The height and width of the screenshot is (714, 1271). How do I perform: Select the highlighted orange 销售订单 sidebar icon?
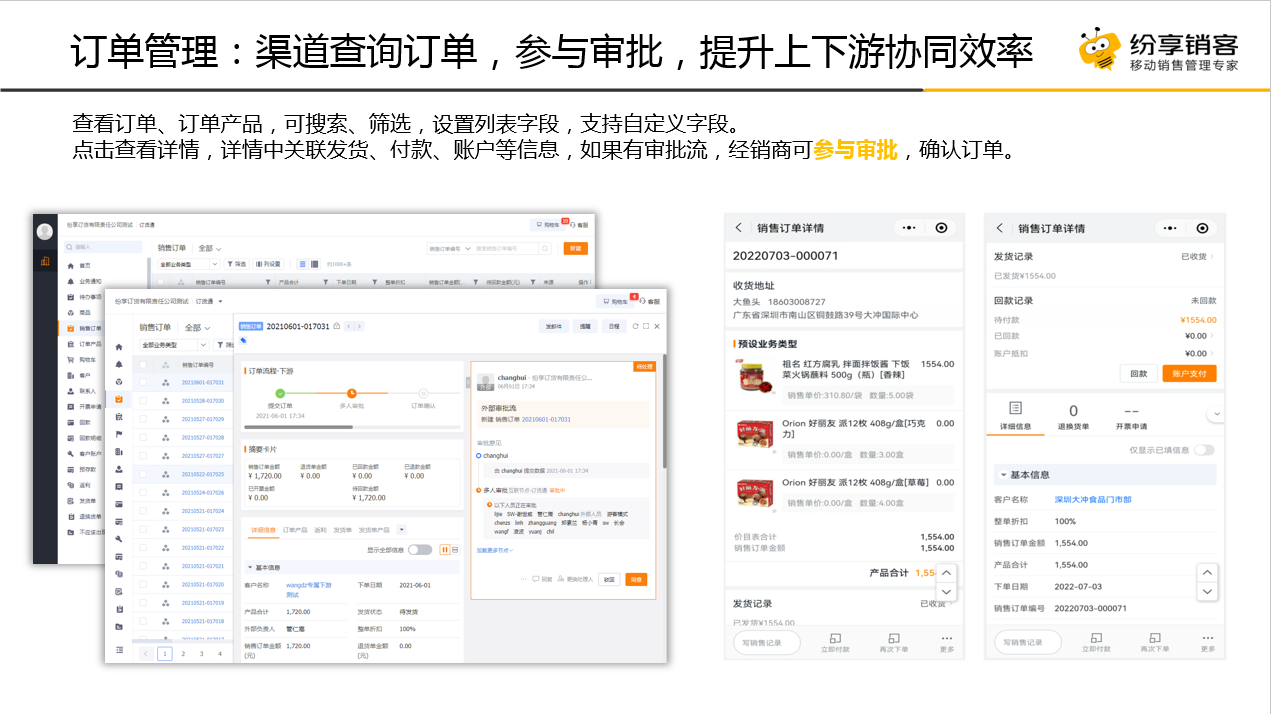pos(119,400)
